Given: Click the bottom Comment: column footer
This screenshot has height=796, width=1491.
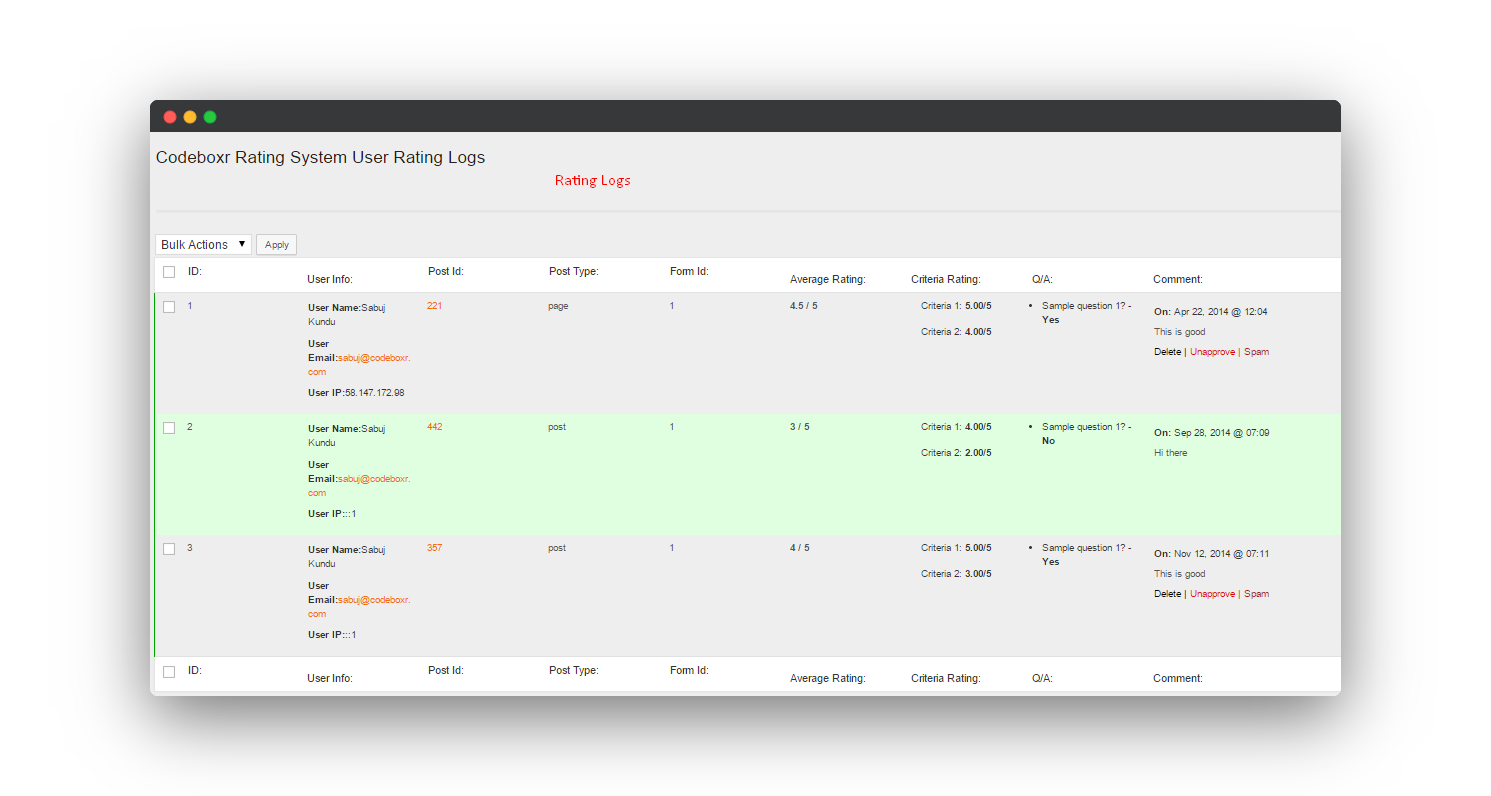Looking at the screenshot, I should (x=1178, y=678).
